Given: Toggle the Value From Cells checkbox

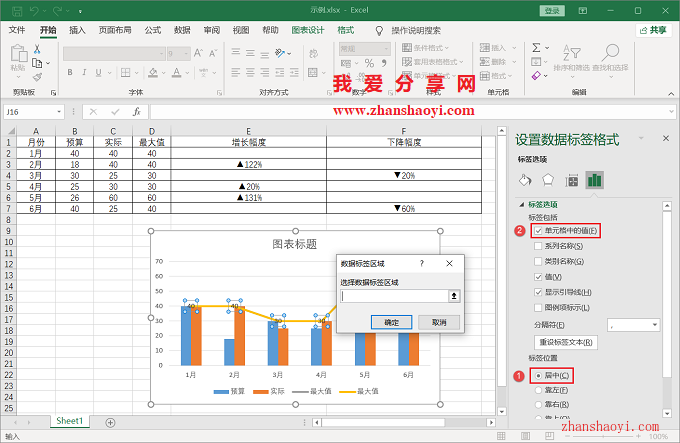Looking at the screenshot, I should click(538, 231).
